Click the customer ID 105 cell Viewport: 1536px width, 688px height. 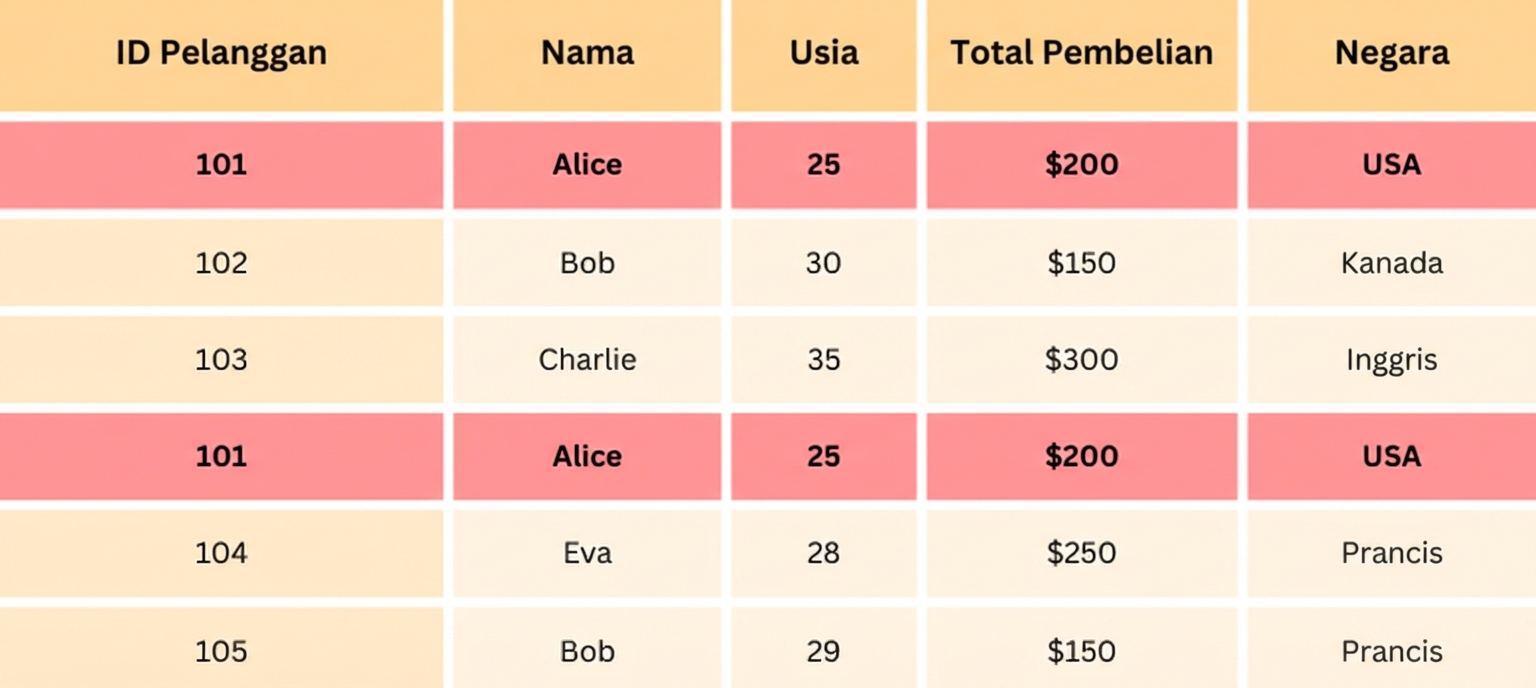[x=221, y=651]
